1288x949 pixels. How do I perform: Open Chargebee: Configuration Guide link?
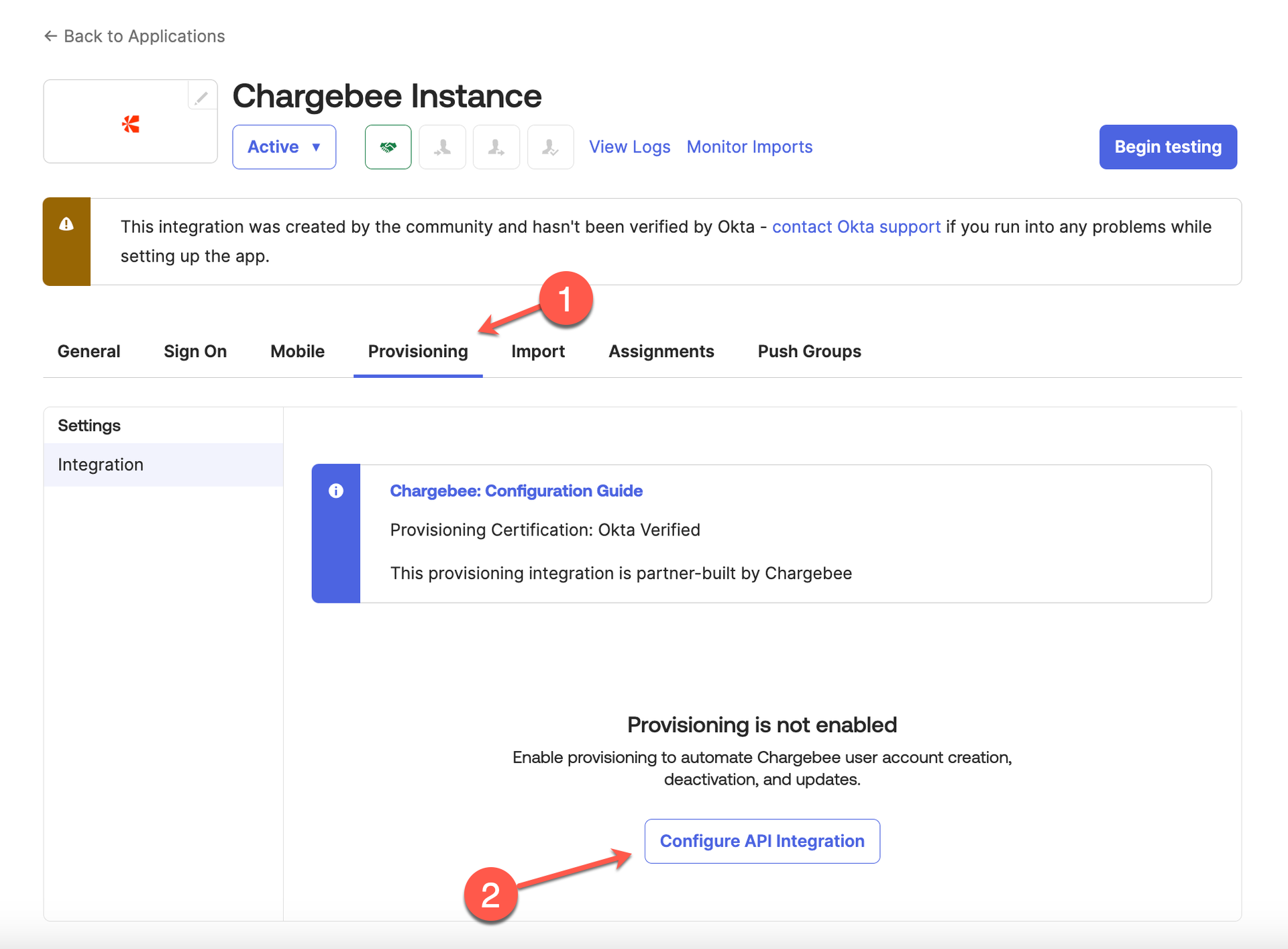(x=516, y=491)
